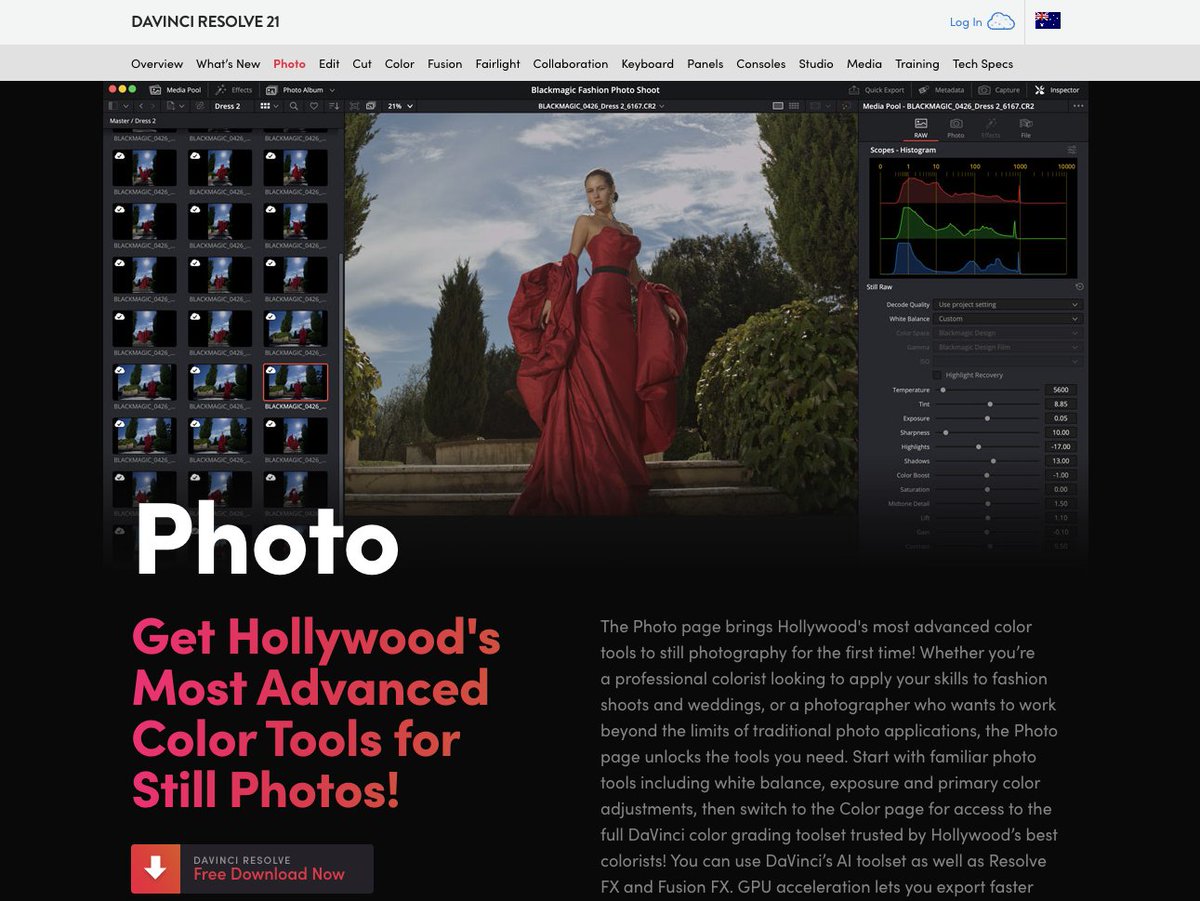The height and width of the screenshot is (901, 1200).
Task: Click the linked clips icon left of Dress 2
Action: point(199,106)
